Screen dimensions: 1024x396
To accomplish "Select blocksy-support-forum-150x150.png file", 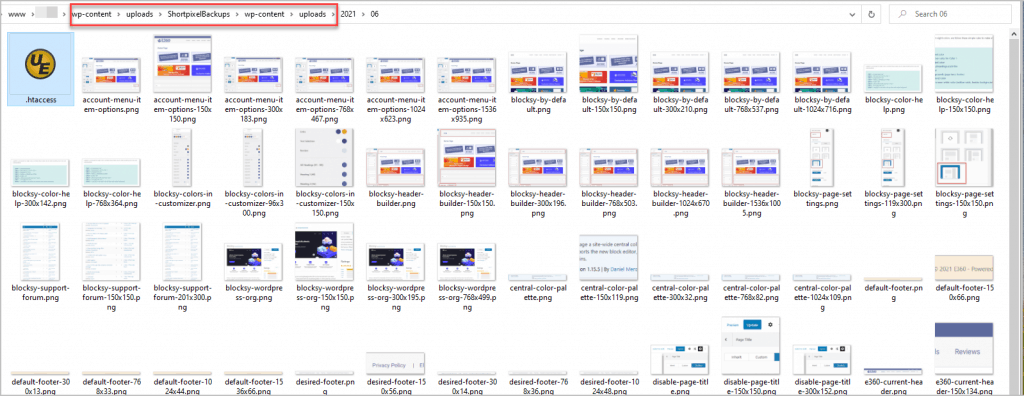I will (111, 252).
